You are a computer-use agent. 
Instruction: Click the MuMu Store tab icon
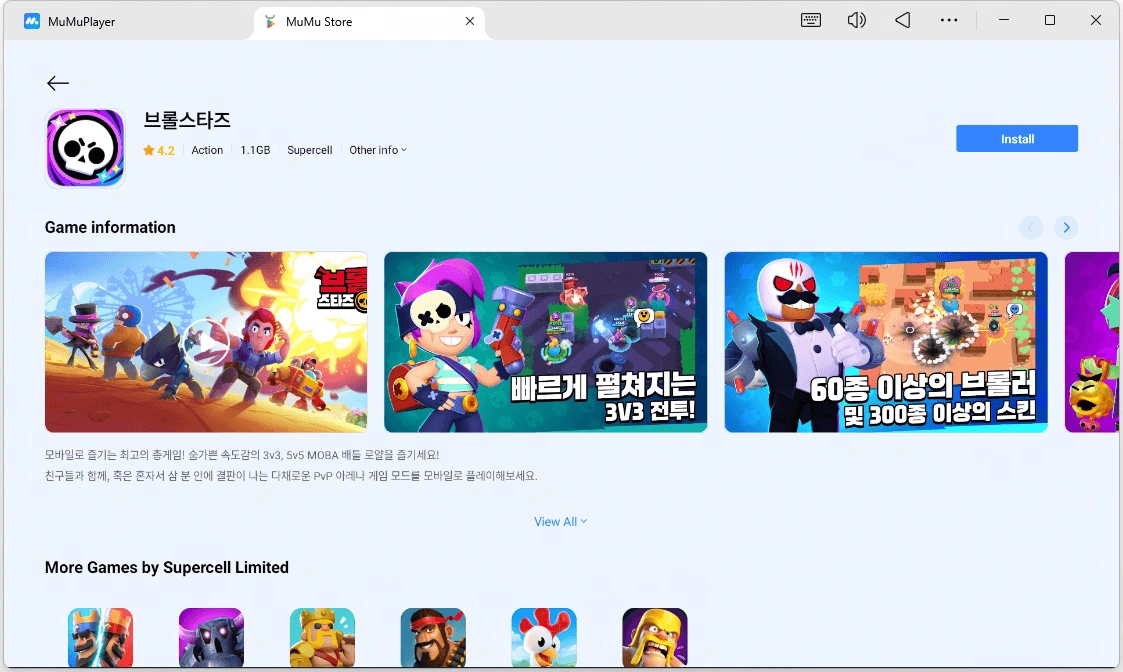(x=270, y=21)
